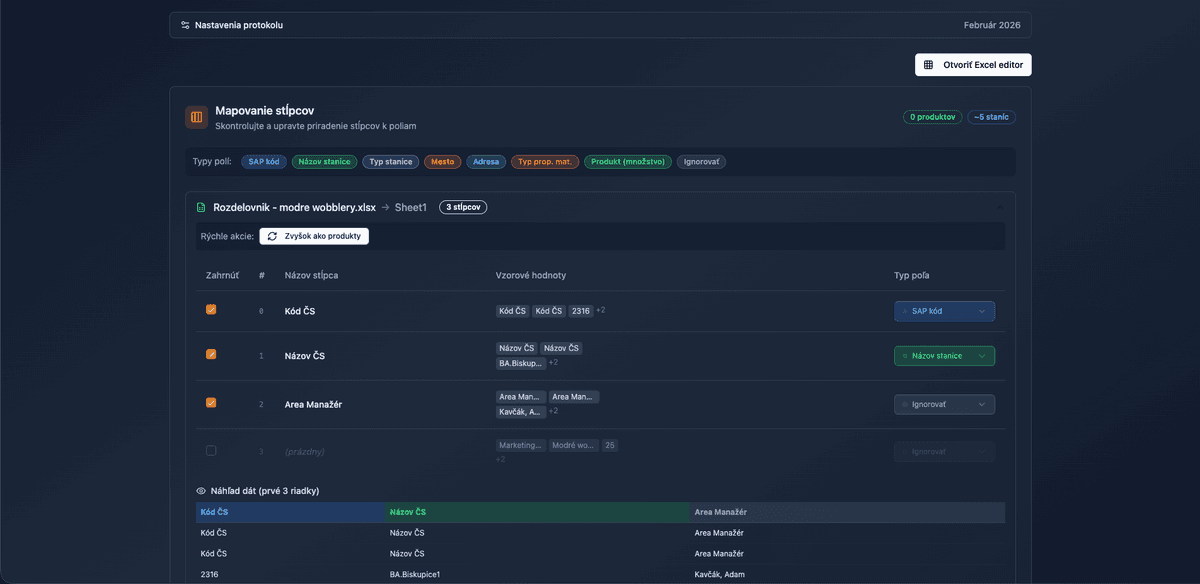
Task: Expand the dimmed Ignorovať dropdown in (prázdny) row
Action: [x=944, y=452]
